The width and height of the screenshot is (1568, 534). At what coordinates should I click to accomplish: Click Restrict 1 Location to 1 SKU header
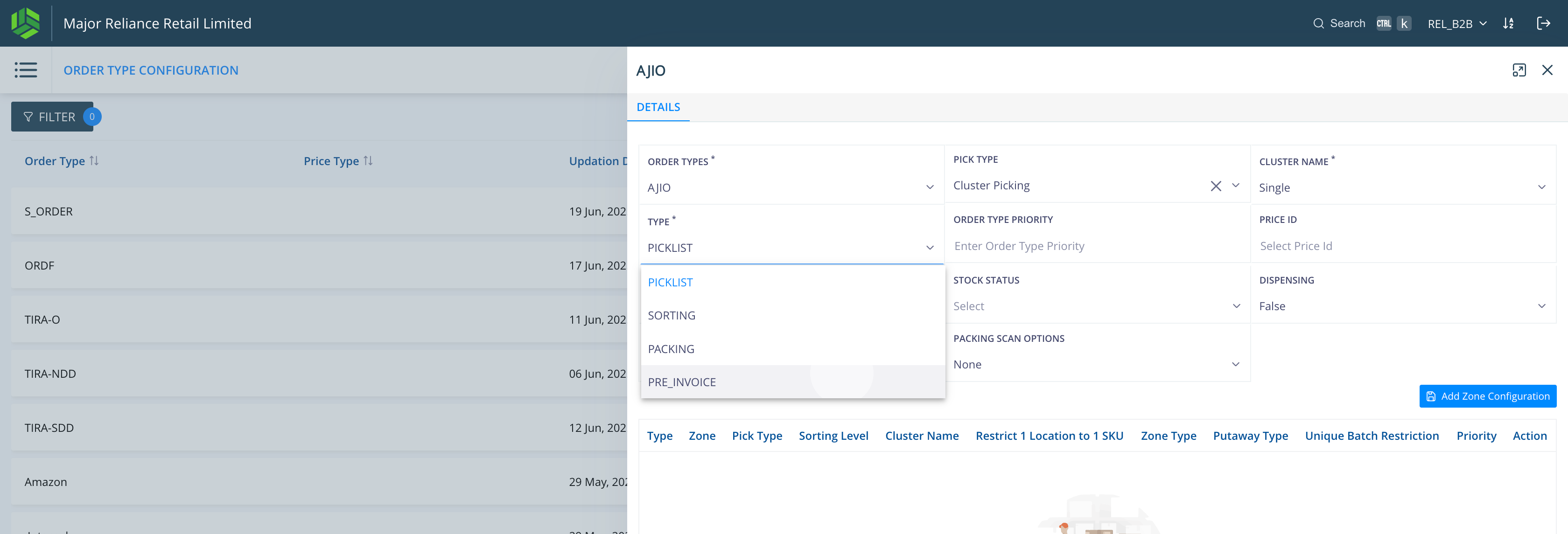coord(1050,436)
